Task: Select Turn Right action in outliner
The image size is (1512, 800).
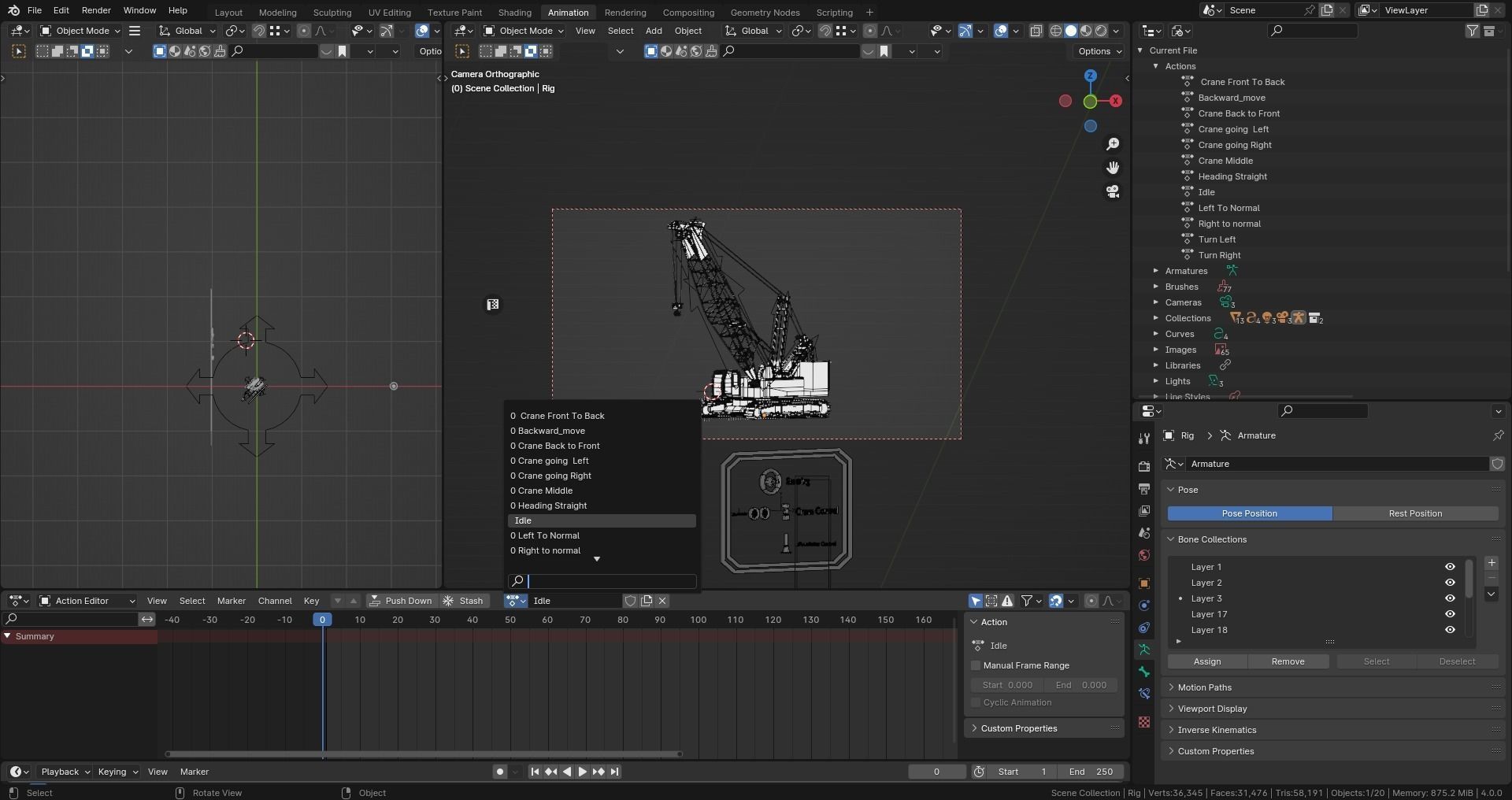Action: click(1219, 255)
